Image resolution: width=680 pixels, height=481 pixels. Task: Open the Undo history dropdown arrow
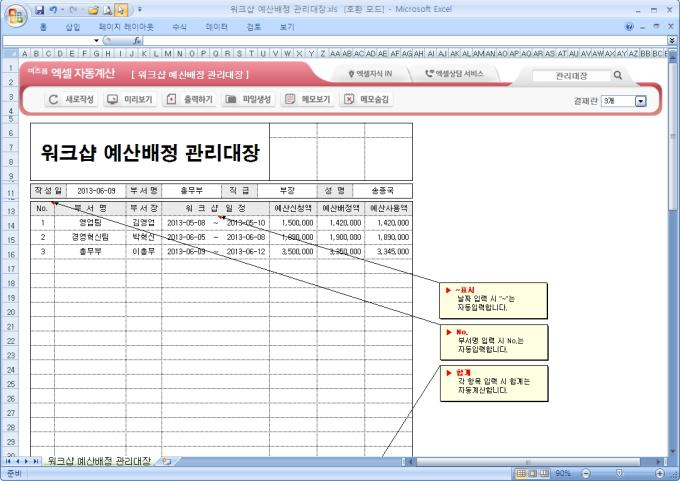coord(62,10)
